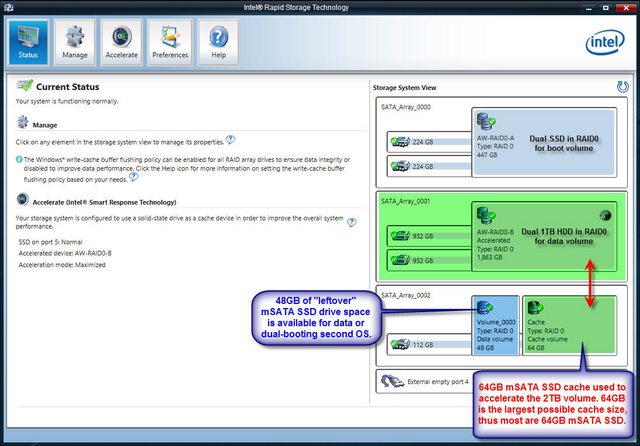Click the Accelerate section icon in status pane
640x446 pixels.
pyautogui.click(x=23, y=199)
